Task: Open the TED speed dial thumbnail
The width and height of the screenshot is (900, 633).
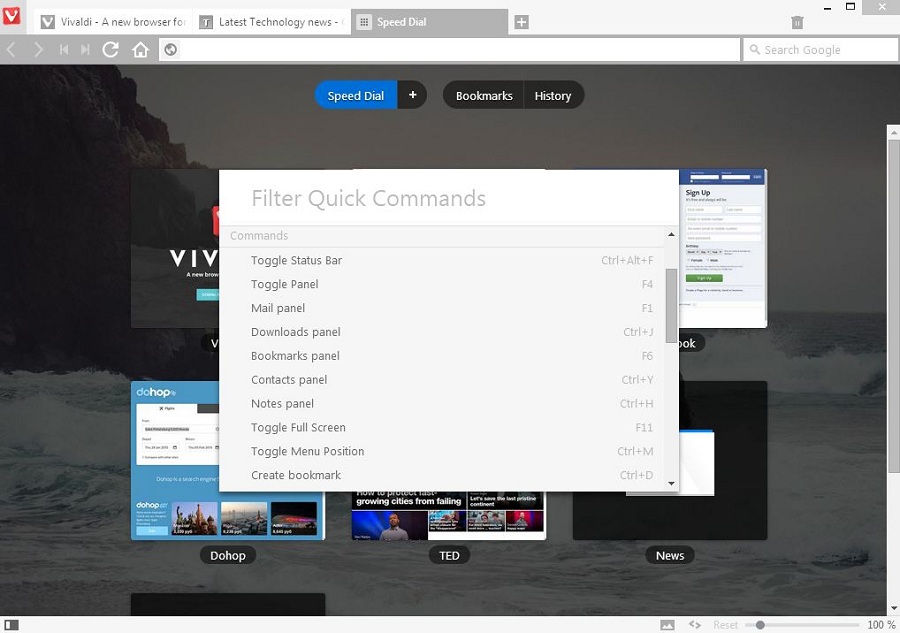Action: point(449,515)
